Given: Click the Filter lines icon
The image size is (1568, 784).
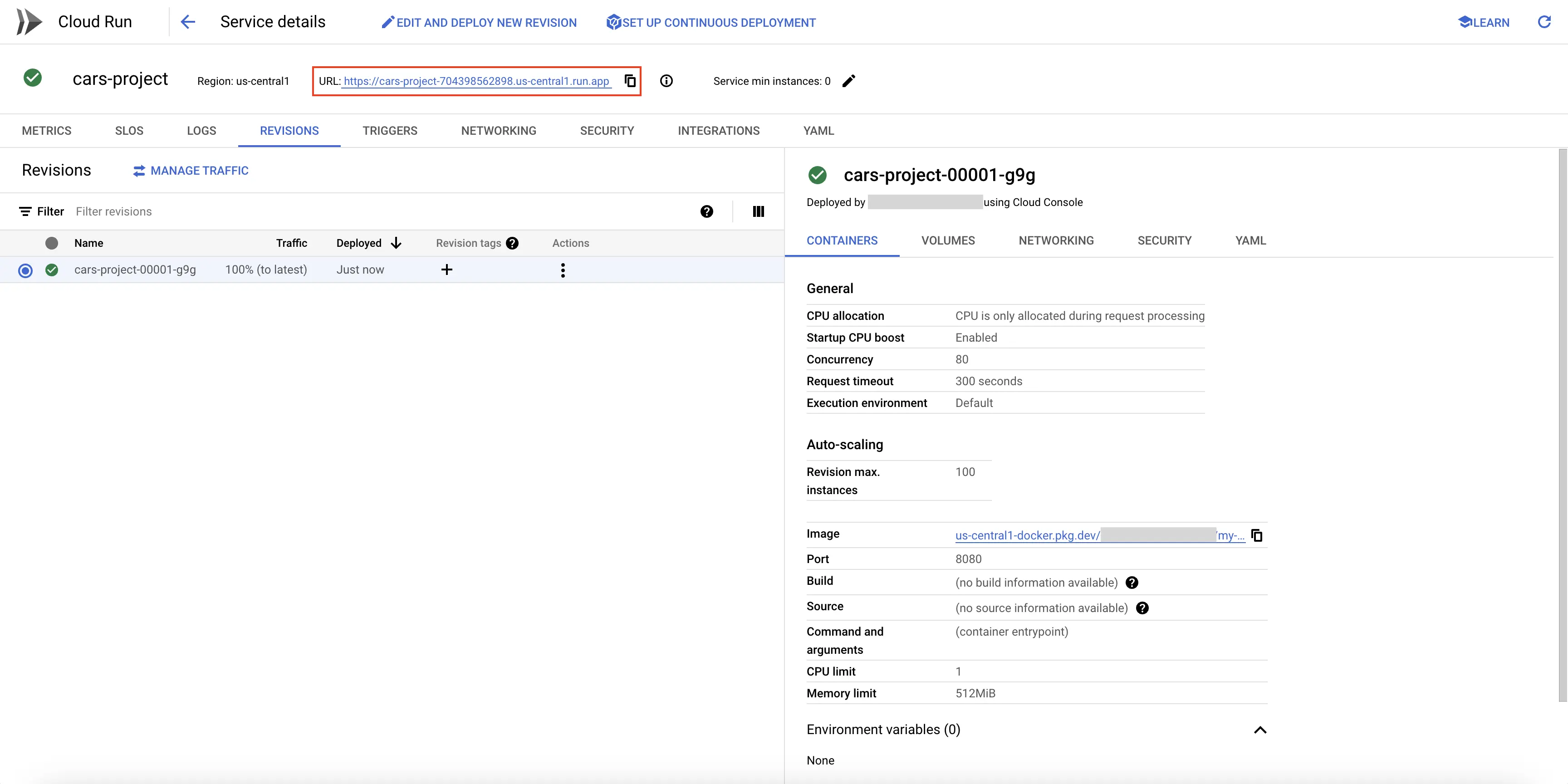Looking at the screenshot, I should [25, 211].
